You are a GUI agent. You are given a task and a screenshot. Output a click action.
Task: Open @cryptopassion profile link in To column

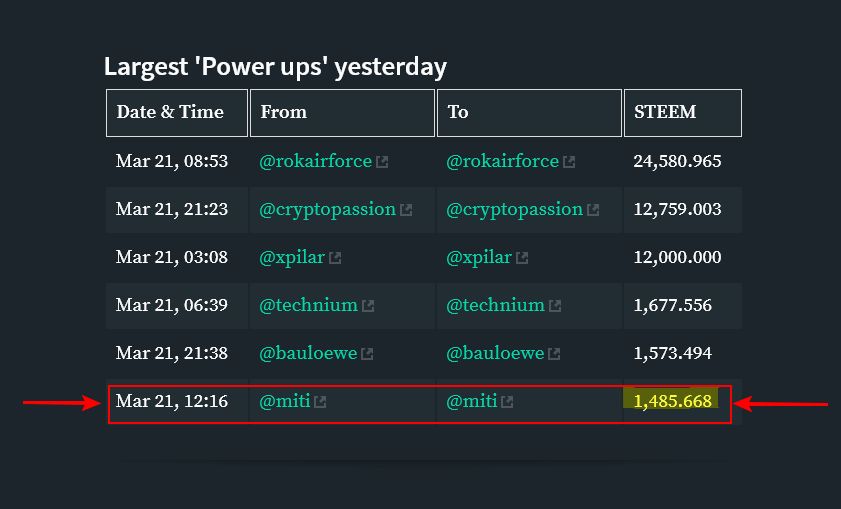[514, 209]
